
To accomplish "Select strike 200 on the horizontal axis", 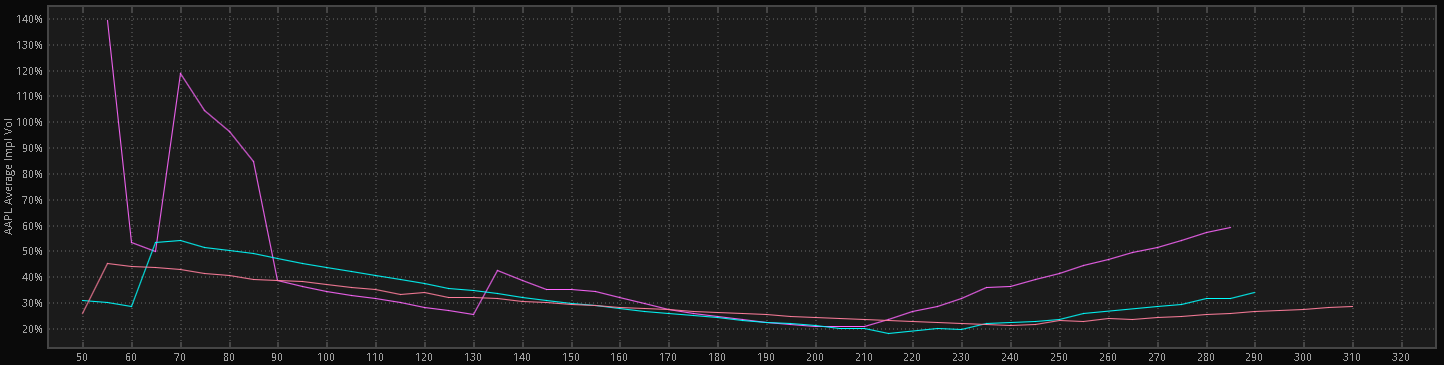I will click(x=815, y=356).
